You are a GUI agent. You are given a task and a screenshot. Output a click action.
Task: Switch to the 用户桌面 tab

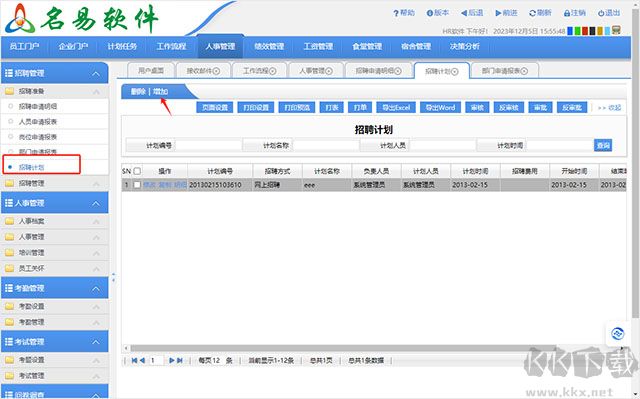(151, 71)
